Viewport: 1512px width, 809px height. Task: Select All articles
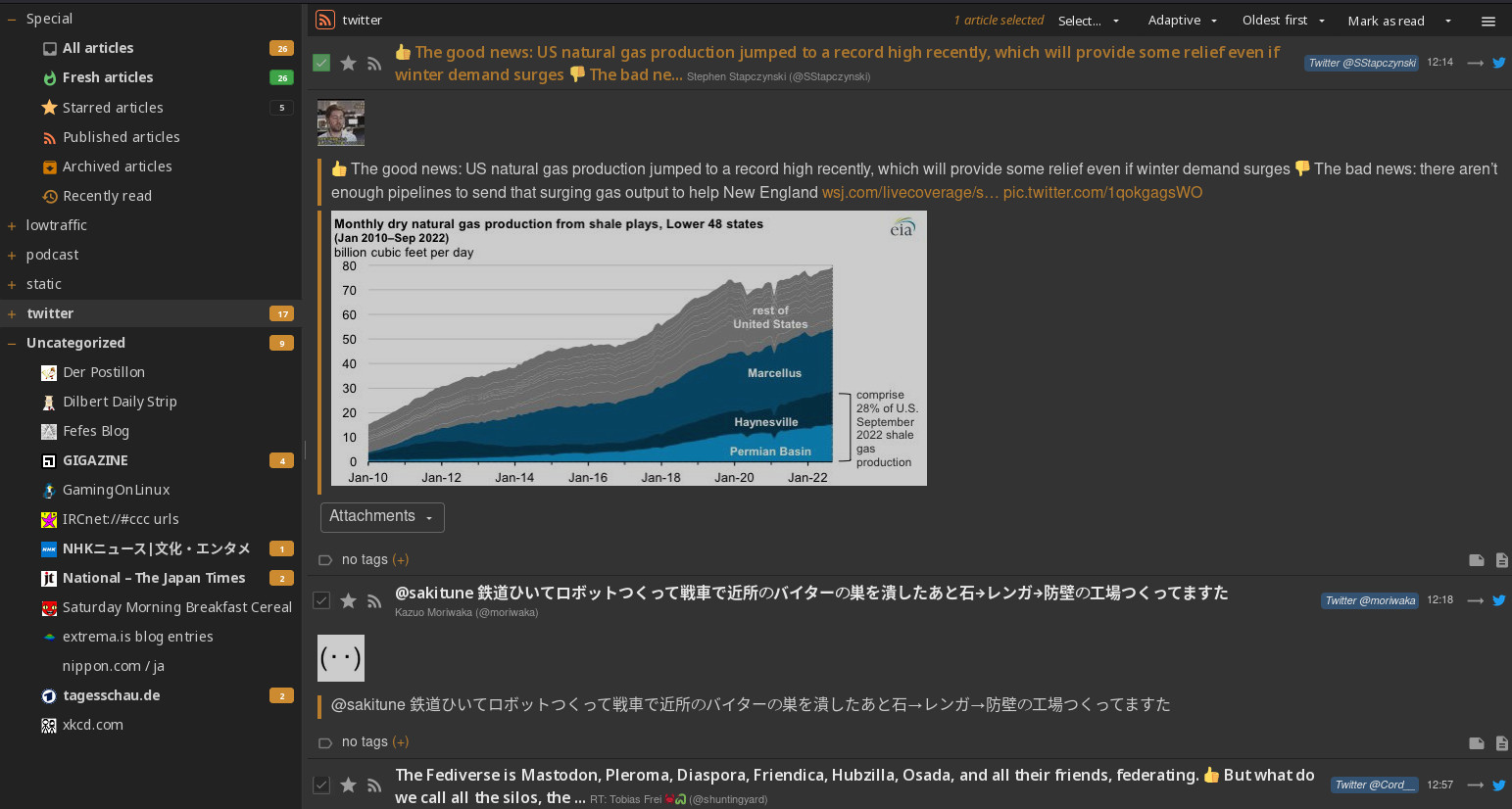(98, 48)
